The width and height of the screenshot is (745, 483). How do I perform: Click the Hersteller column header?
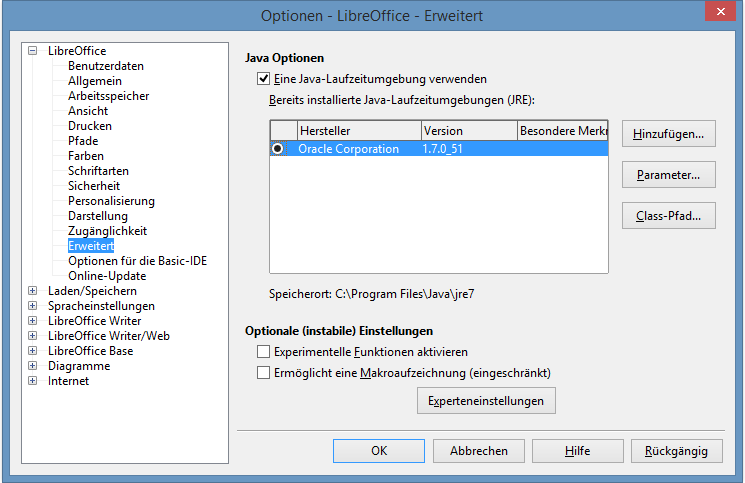[359, 131]
